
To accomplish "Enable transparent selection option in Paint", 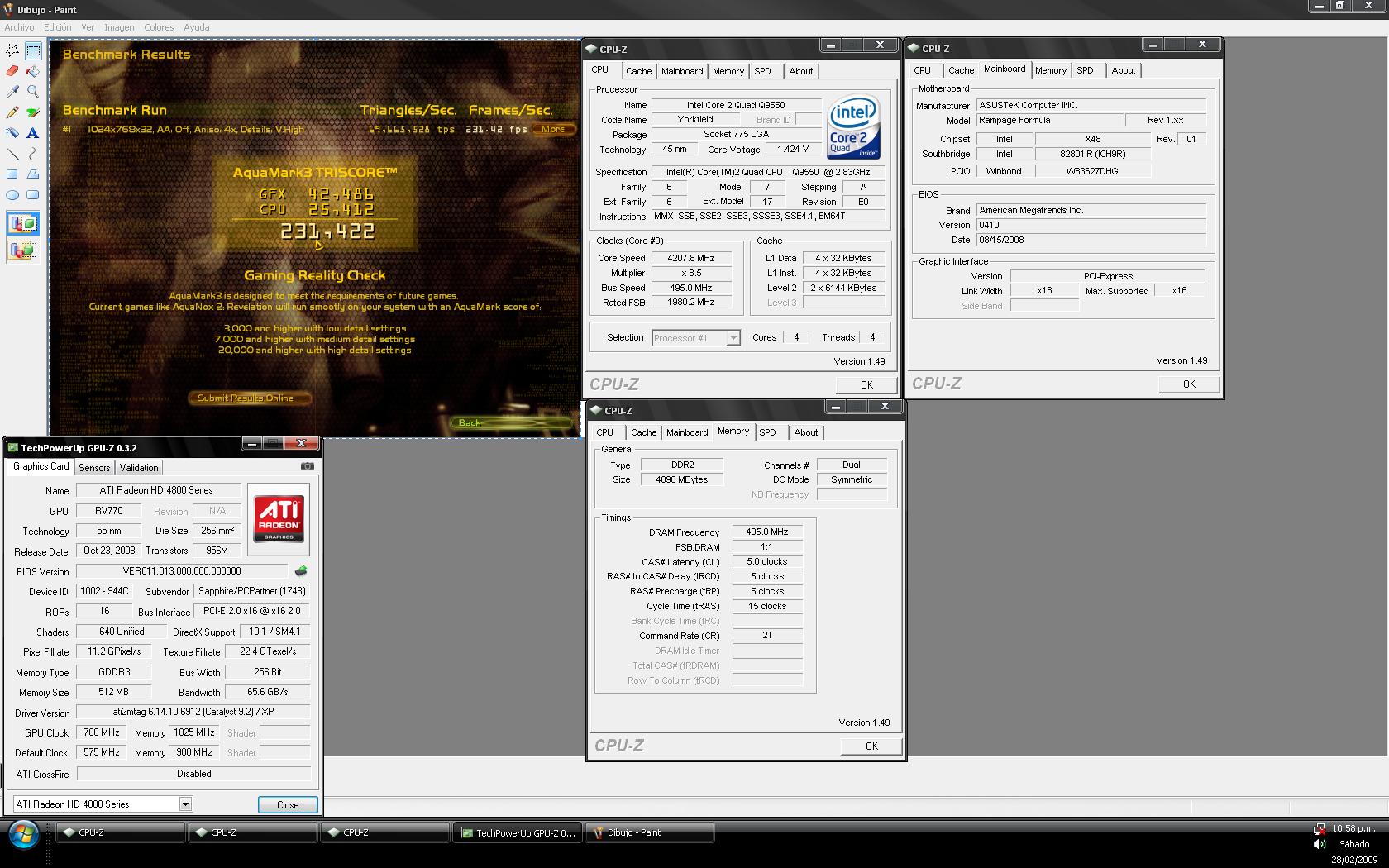I will click(x=22, y=250).
